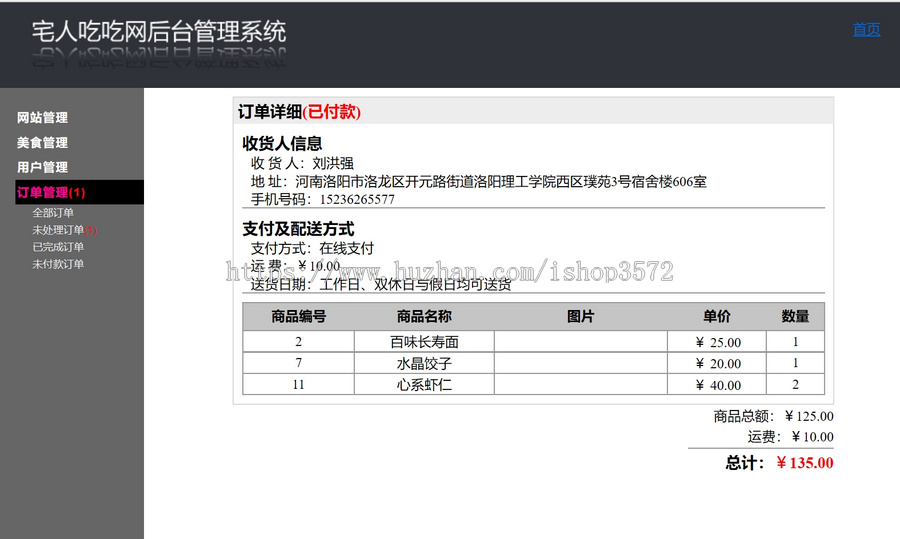900x539 pixels.
Task: Click 支付方式: 在线支付 line
Action: point(312,249)
